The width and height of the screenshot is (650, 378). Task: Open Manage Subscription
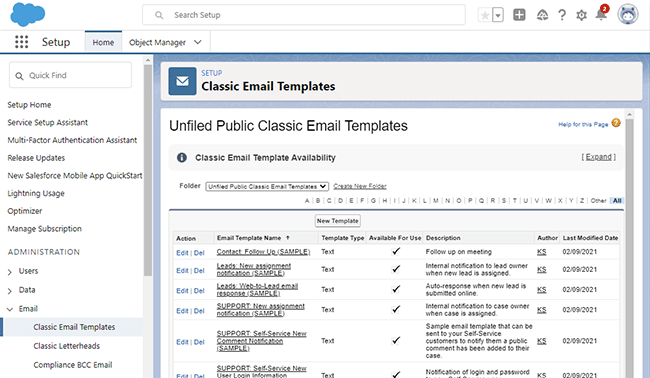[44, 229]
